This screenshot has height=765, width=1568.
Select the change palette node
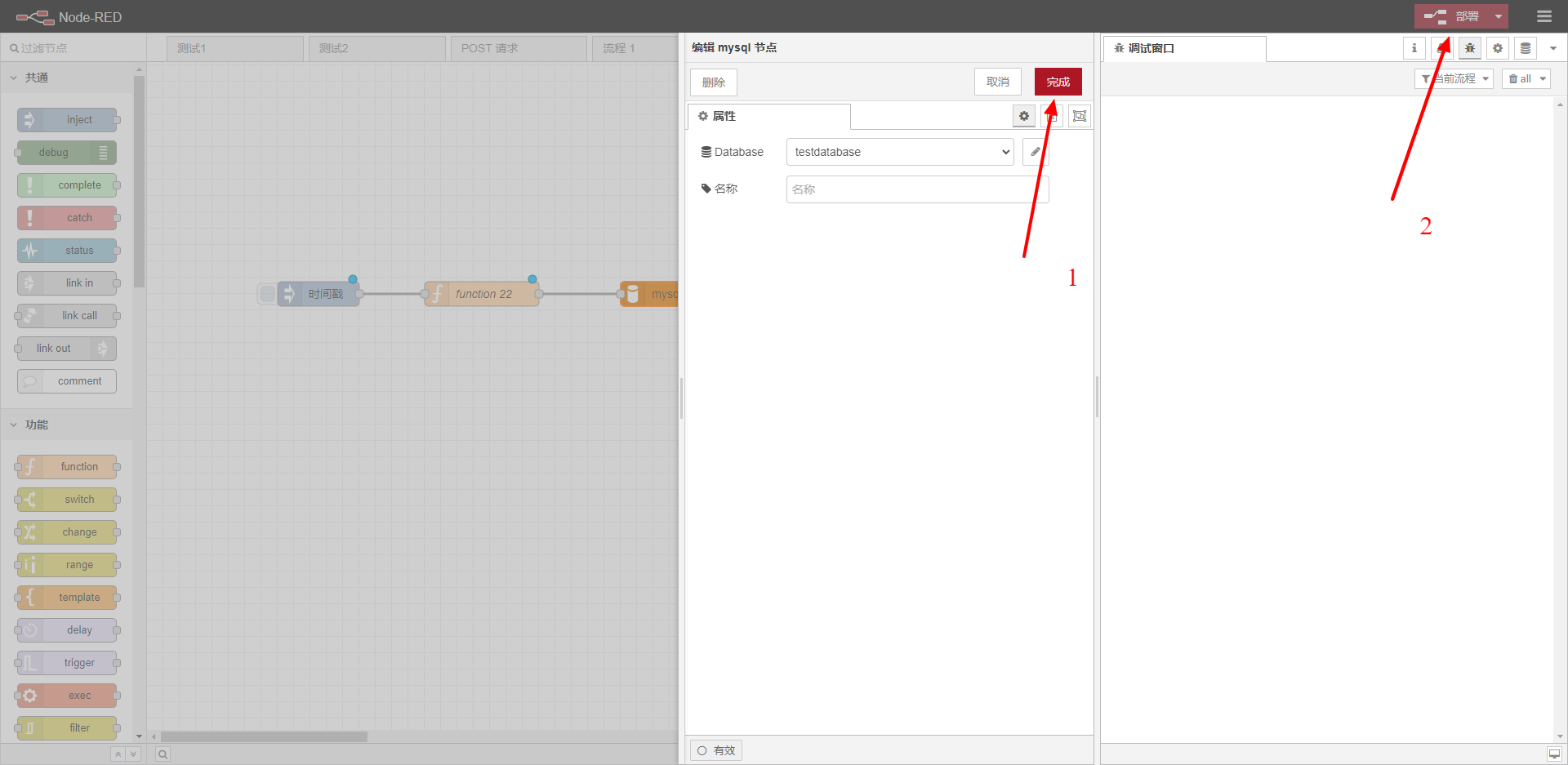tap(67, 532)
